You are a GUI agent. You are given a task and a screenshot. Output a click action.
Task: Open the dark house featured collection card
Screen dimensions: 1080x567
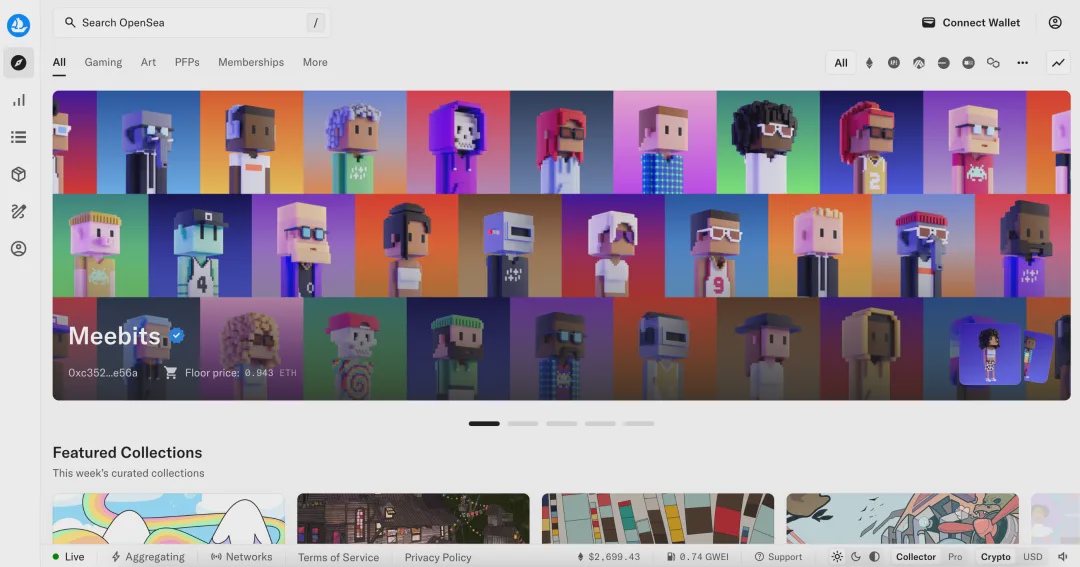click(413, 519)
